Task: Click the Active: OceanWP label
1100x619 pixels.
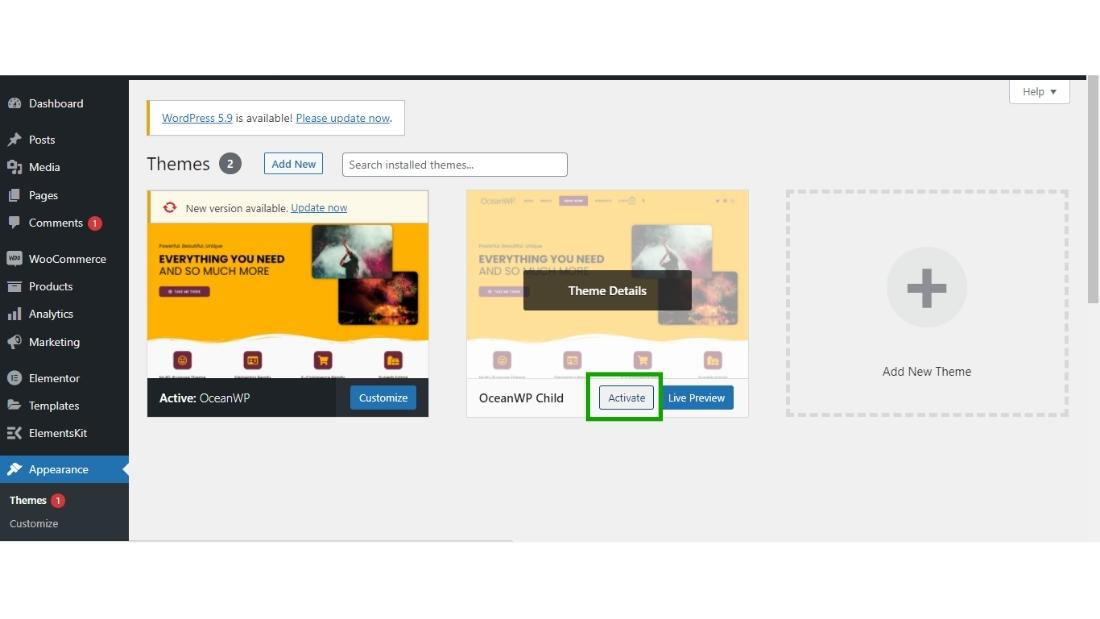Action: point(204,398)
